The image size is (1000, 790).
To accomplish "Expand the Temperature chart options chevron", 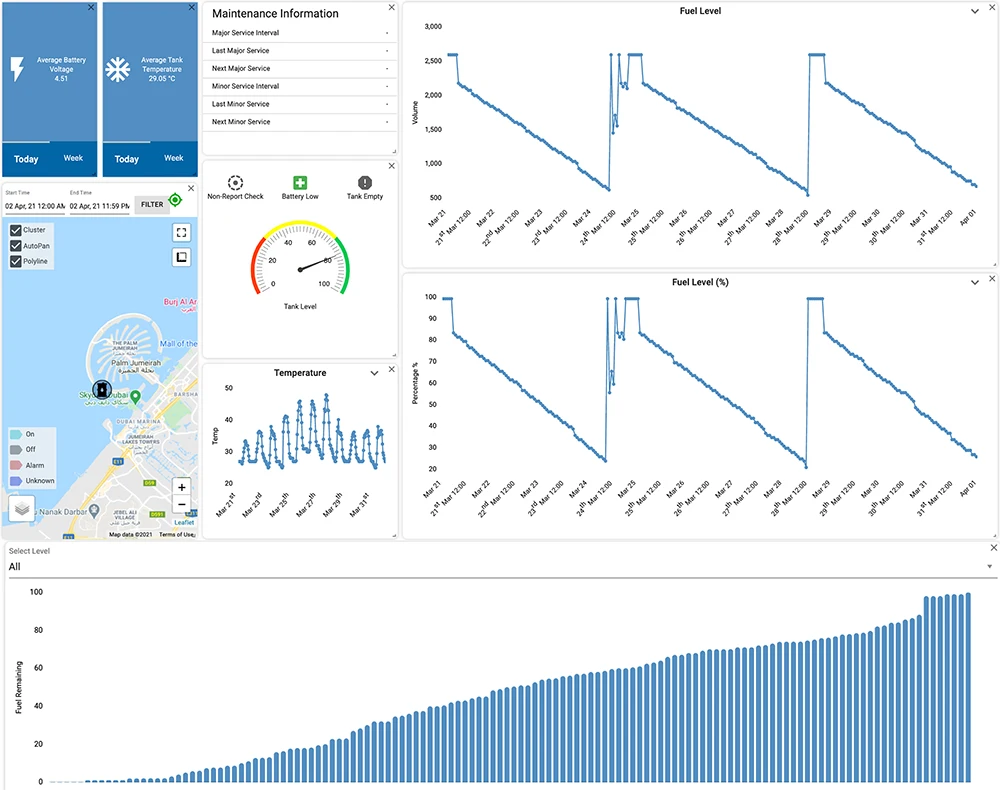I will click(374, 373).
